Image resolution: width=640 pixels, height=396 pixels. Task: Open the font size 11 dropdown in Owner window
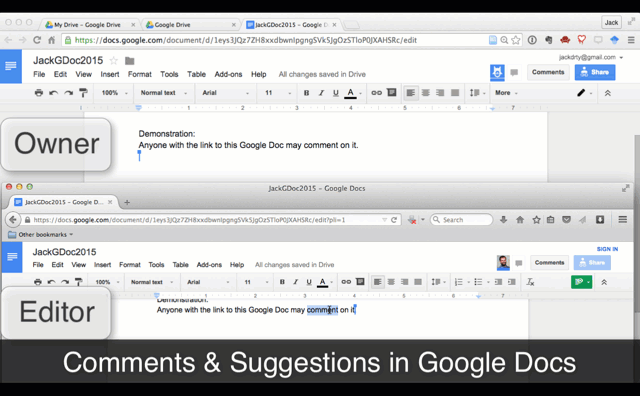pyautogui.click(x=278, y=93)
